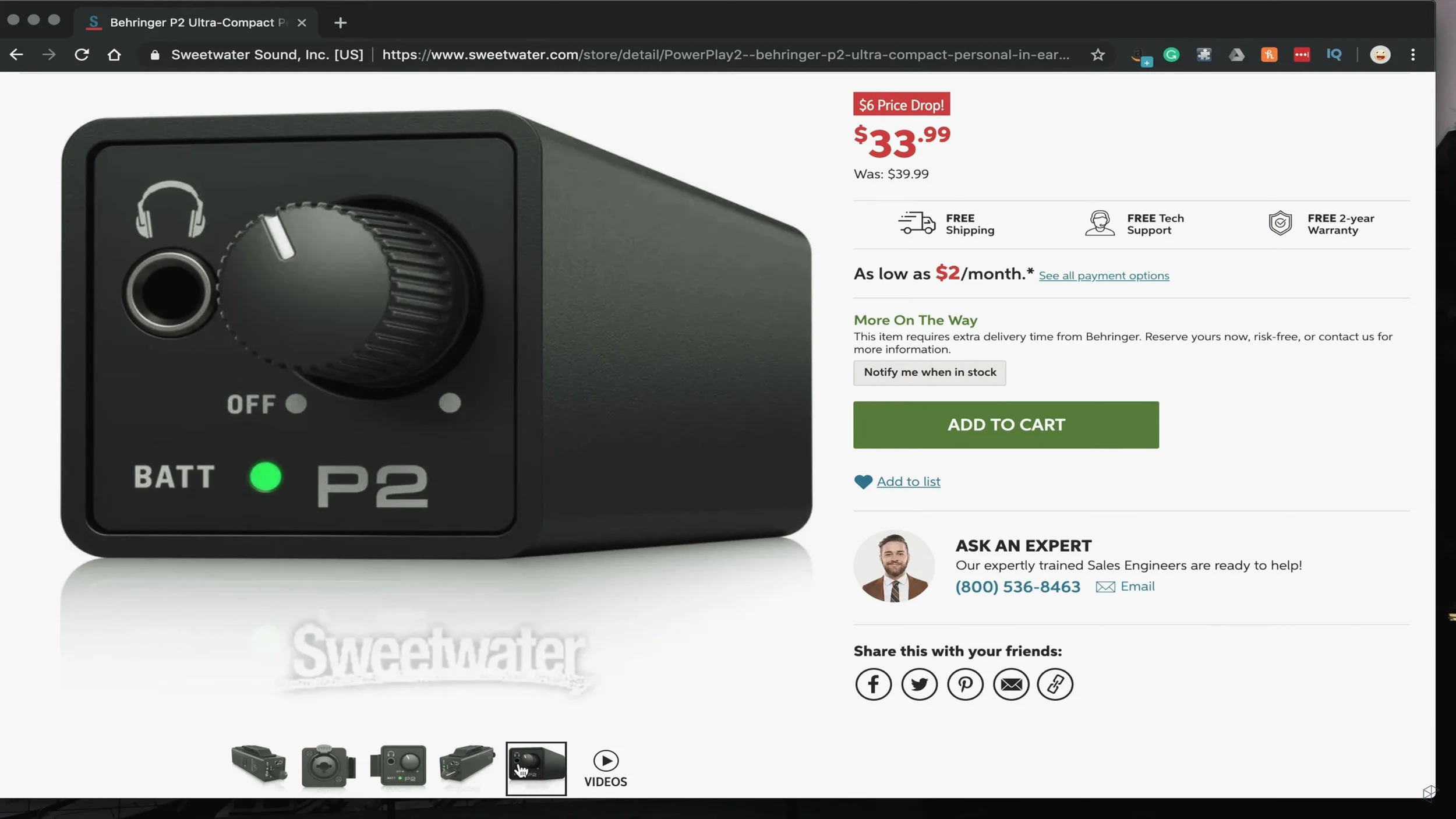
Task: Select the XLR connector end thumbnail
Action: pyautogui.click(x=328, y=767)
